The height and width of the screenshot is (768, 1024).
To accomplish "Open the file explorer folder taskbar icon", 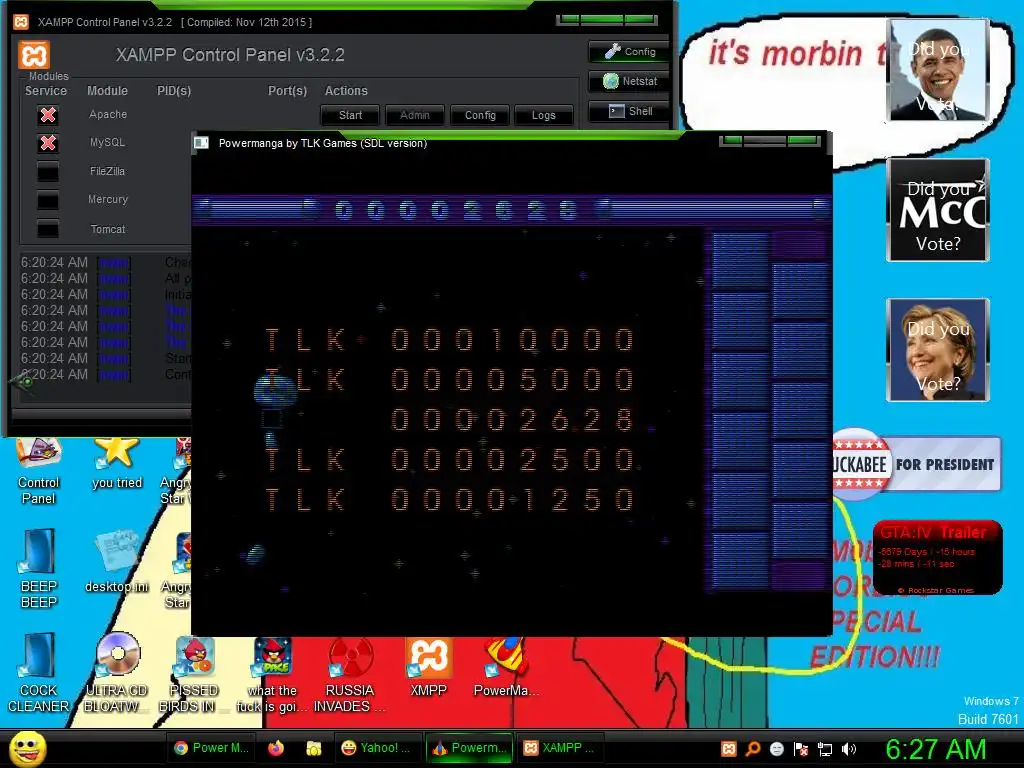I will coord(313,748).
